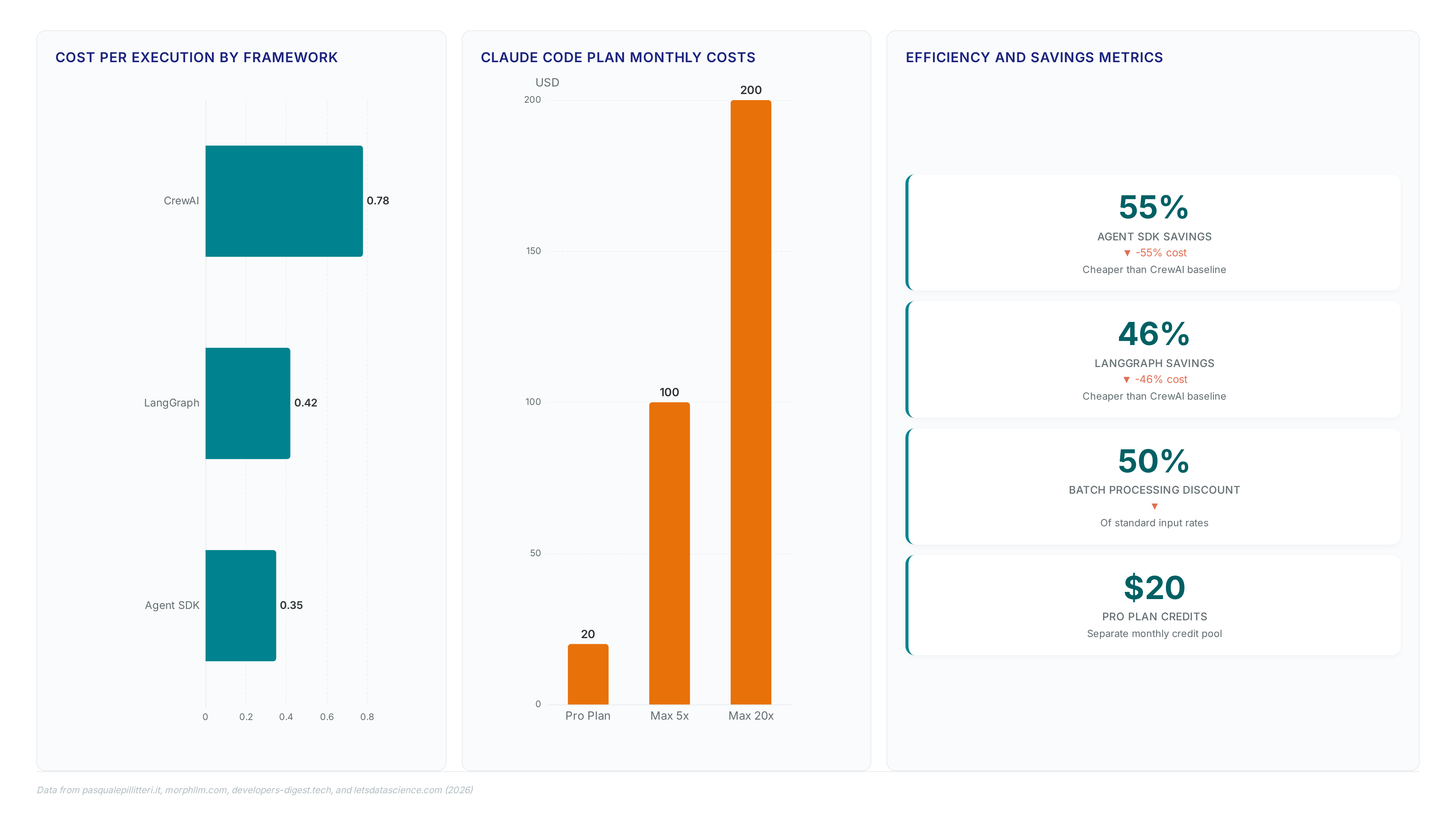
Task: Click the CrewAI teal bar
Action: tap(284, 201)
